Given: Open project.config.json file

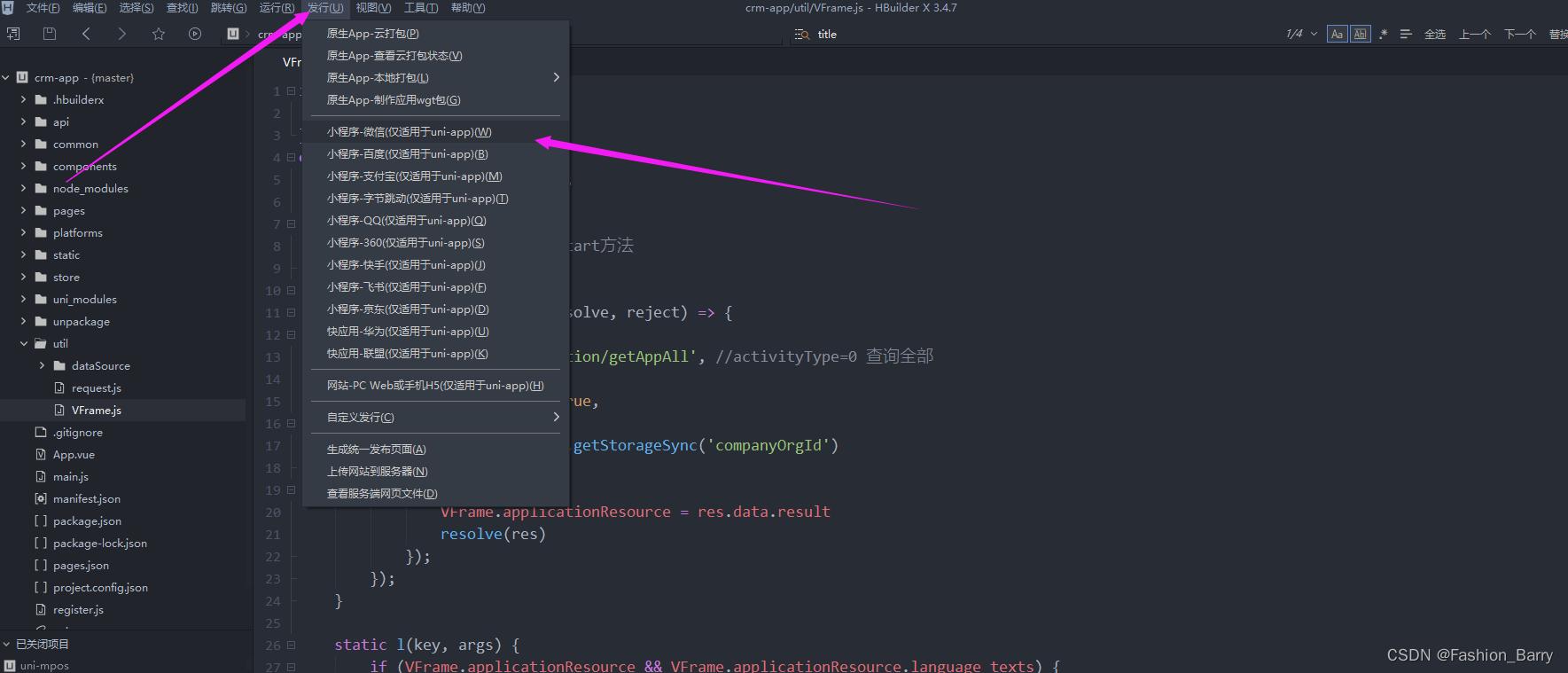Looking at the screenshot, I should (100, 587).
